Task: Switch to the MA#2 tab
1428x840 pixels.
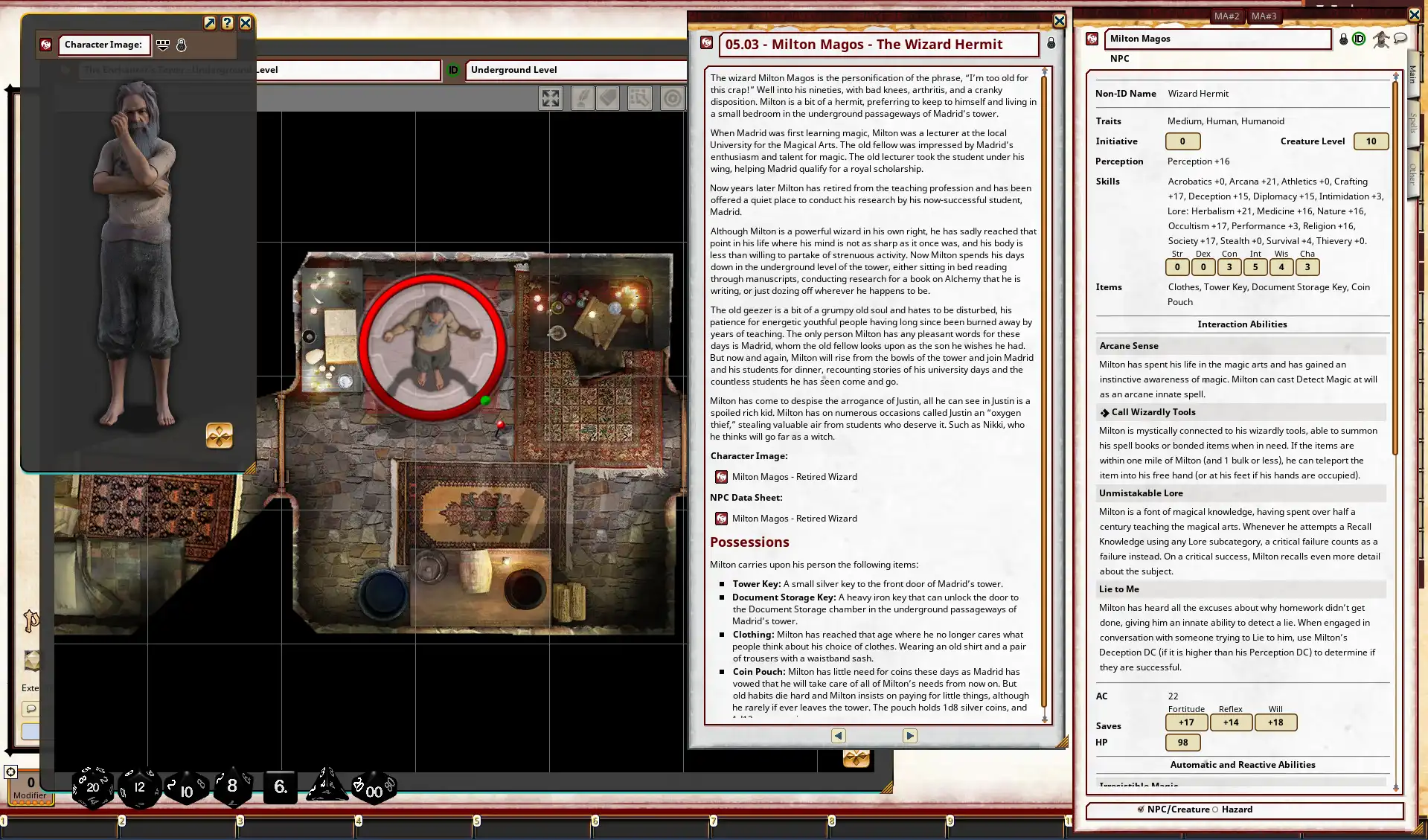Action: coord(1226,16)
